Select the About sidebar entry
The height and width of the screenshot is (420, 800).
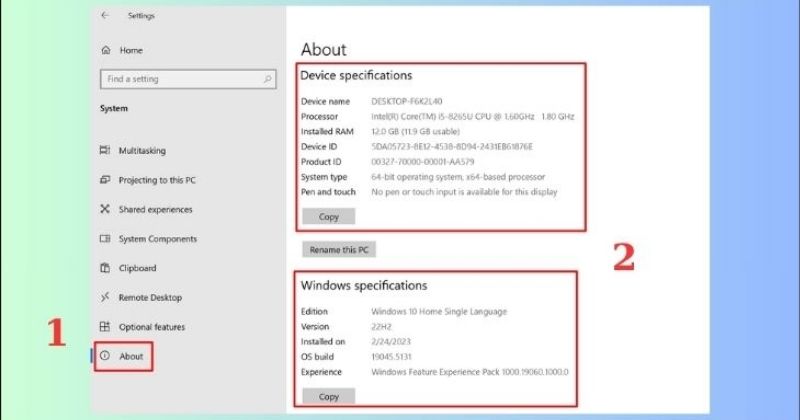click(131, 356)
